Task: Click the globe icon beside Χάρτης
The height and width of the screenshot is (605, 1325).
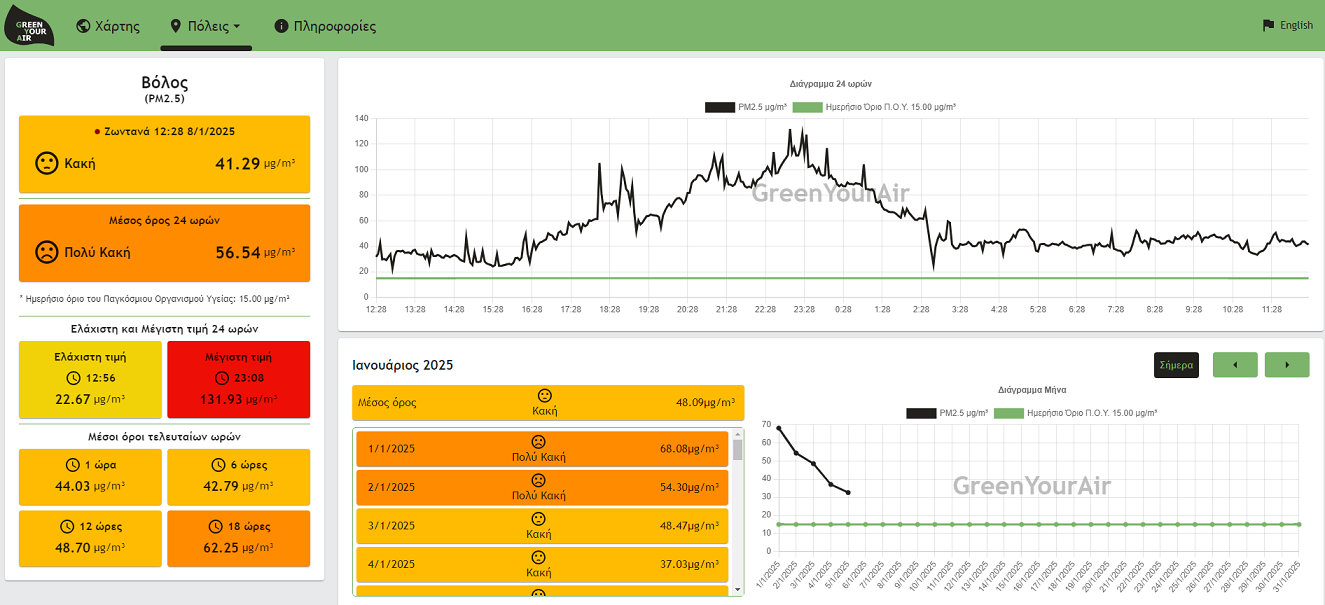Action: pyautogui.click(x=83, y=26)
